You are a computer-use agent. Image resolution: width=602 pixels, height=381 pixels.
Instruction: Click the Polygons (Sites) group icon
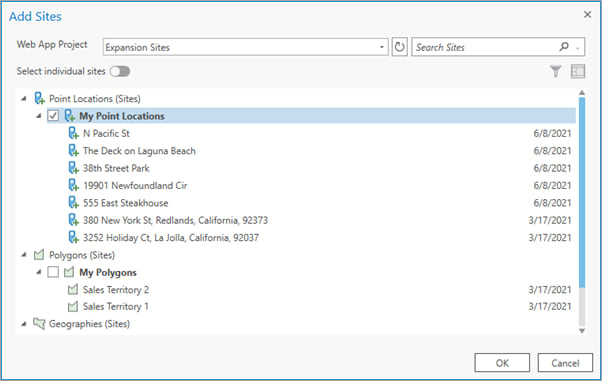[x=39, y=255]
